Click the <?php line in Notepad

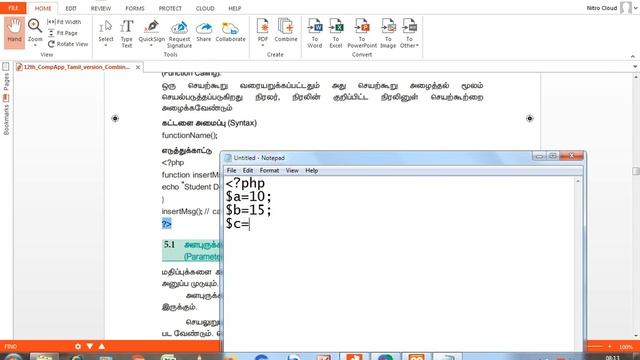click(x=245, y=183)
